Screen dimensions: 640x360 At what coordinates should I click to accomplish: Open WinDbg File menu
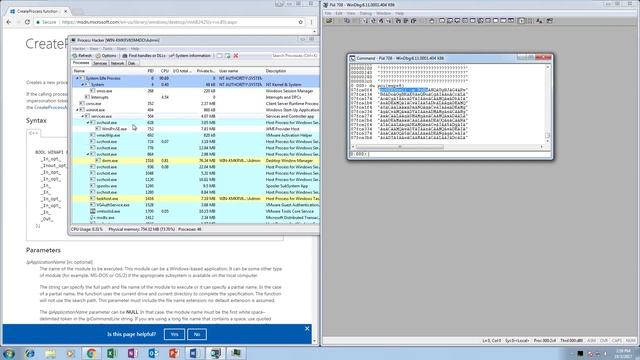pyautogui.click(x=328, y=13)
